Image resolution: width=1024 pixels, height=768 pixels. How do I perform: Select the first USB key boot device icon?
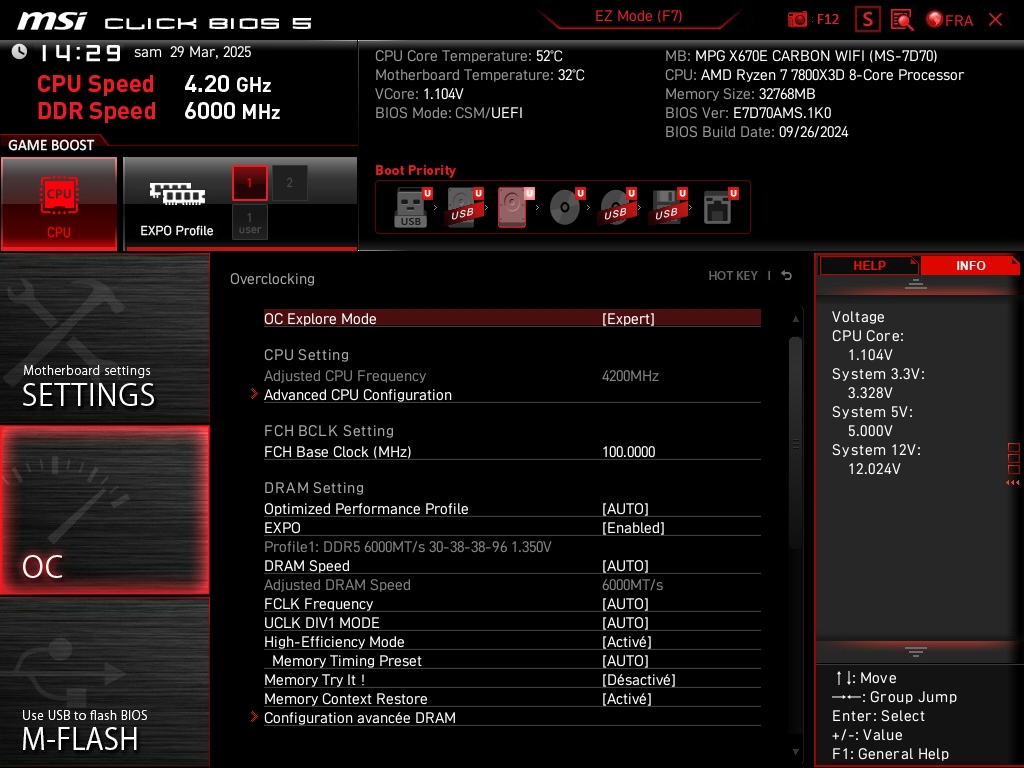pos(411,208)
